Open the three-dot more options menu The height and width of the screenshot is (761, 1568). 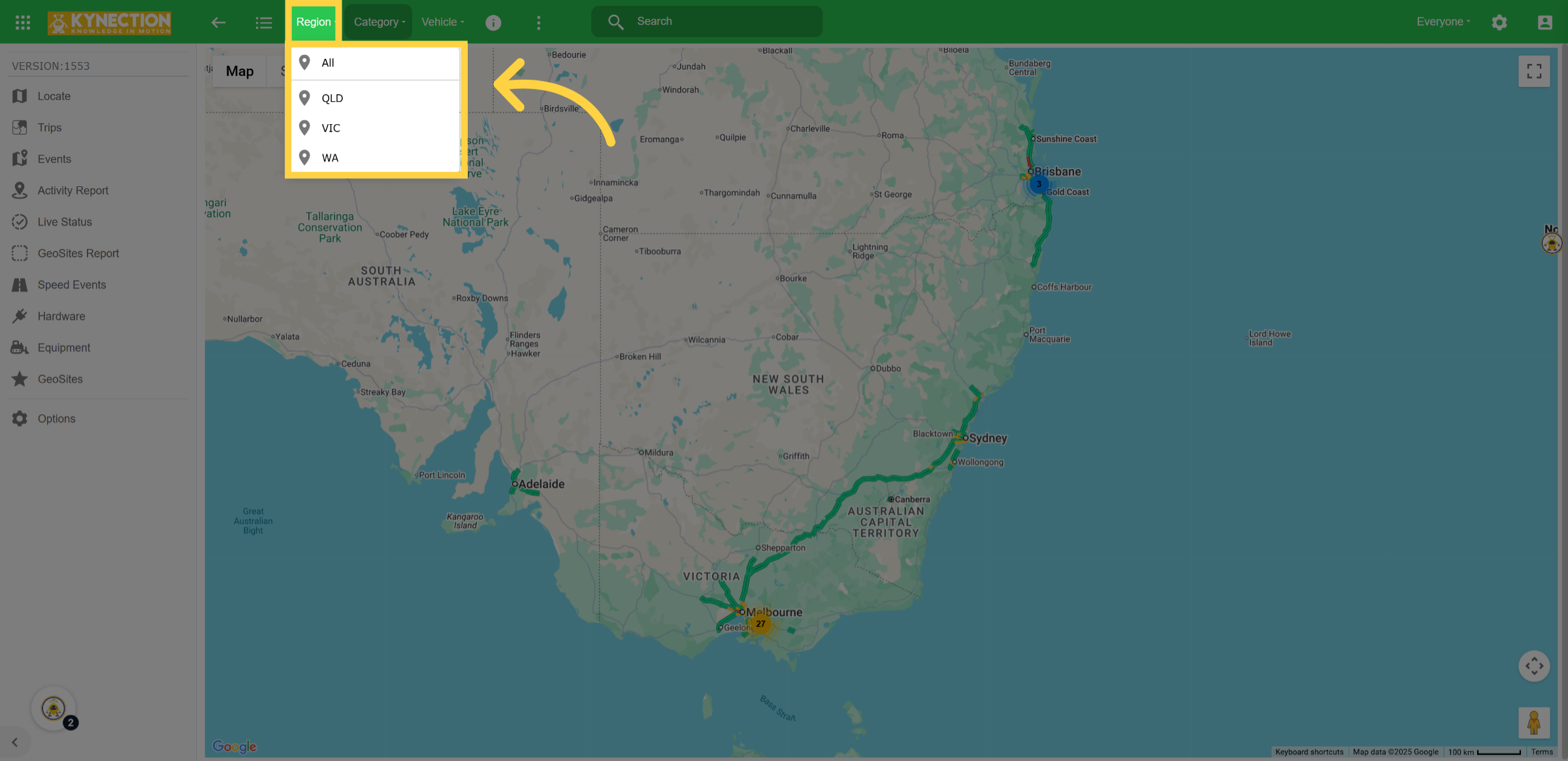tap(538, 22)
